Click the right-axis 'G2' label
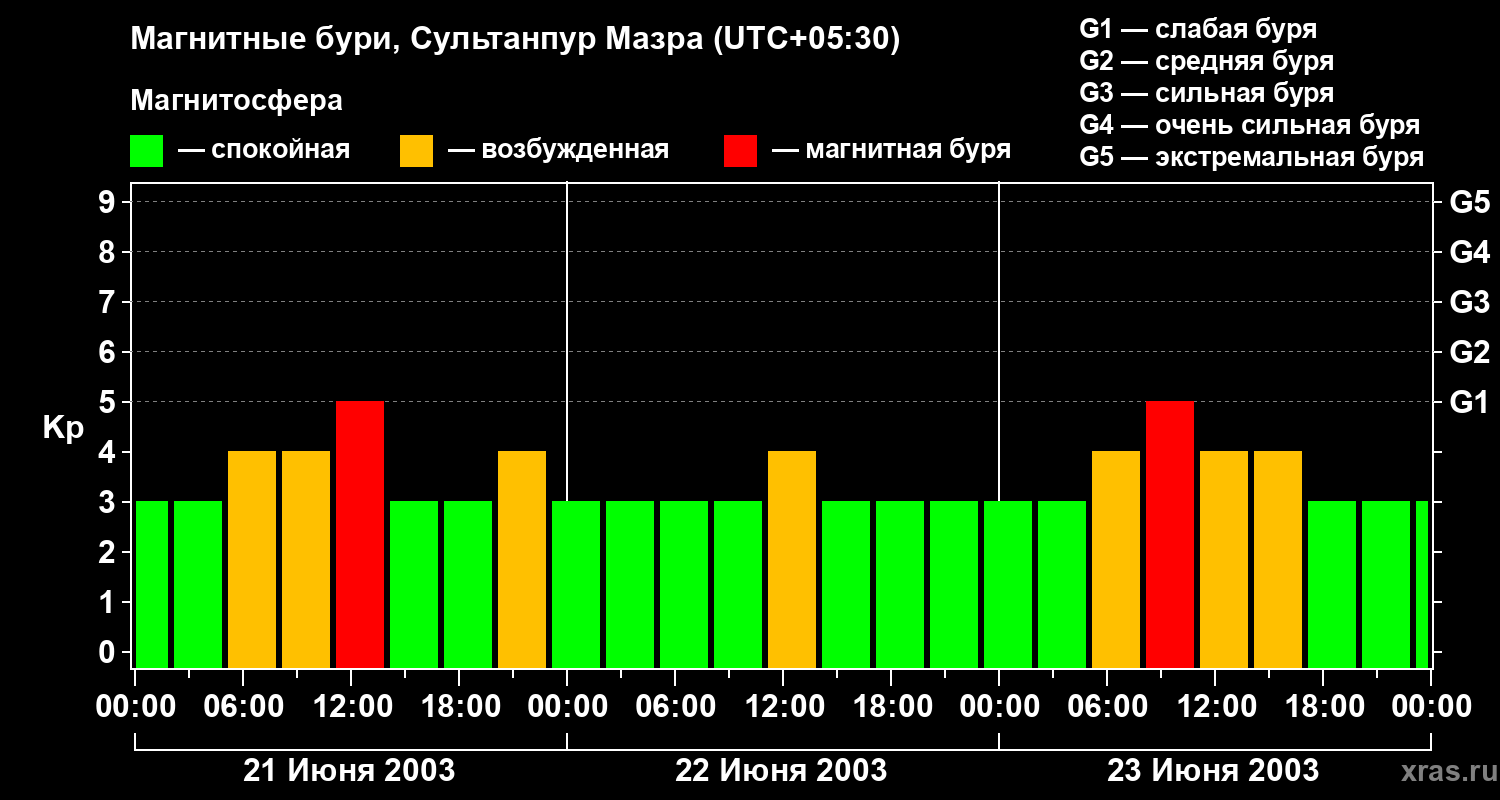Screen dimensions: 1500x800 1469,352
